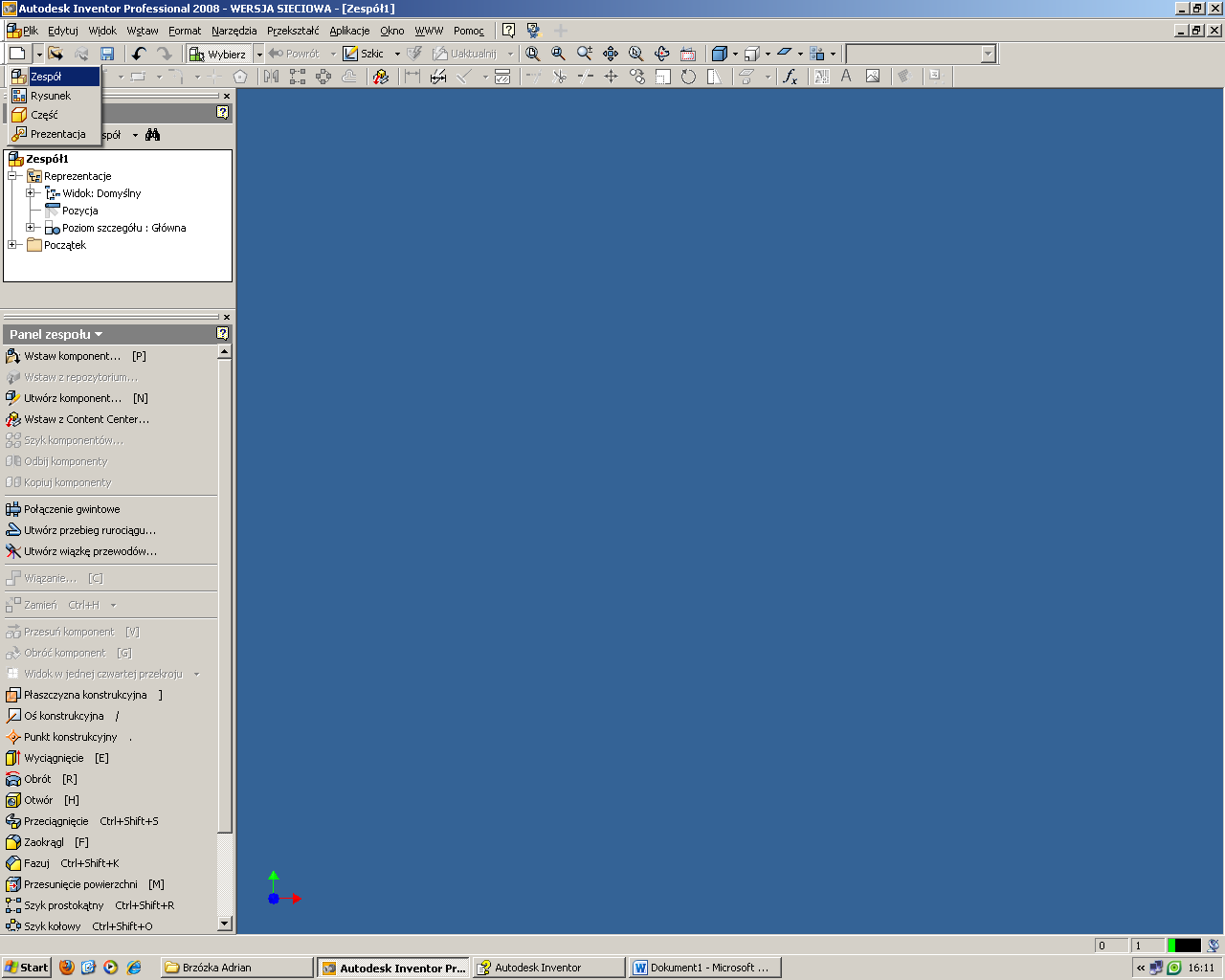Screen dimensions: 1225x980
Task: Select Zespół1 root in browser tree
Action: (47, 159)
